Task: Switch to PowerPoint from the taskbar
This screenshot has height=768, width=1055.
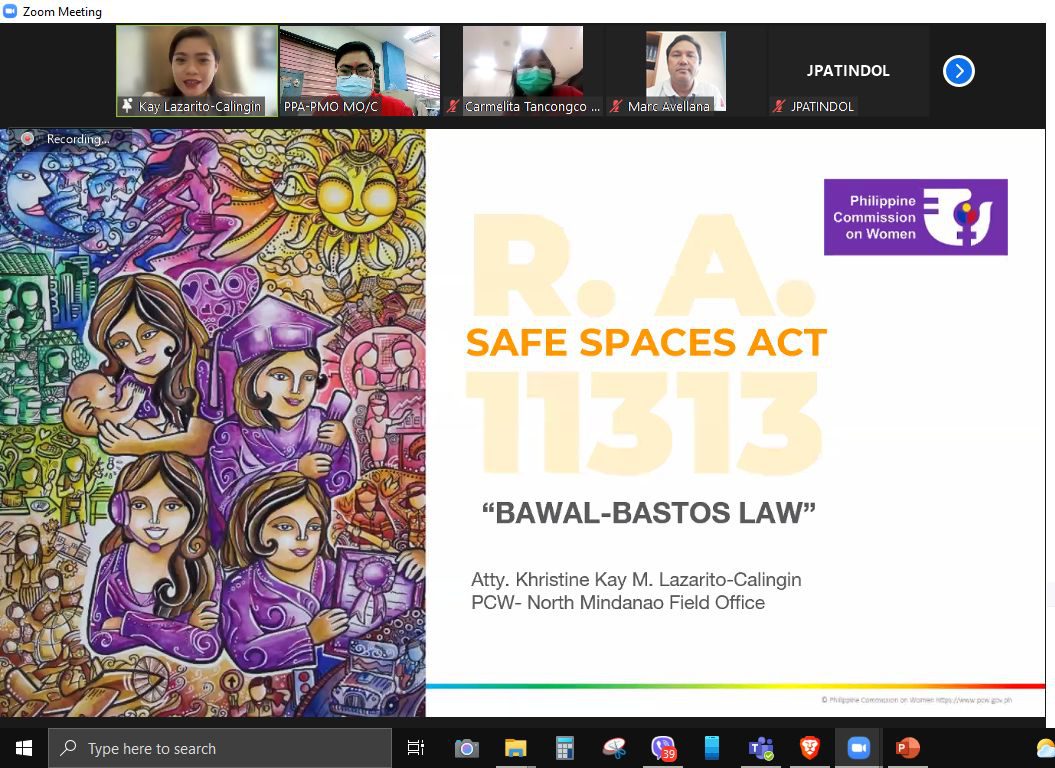Action: (908, 748)
